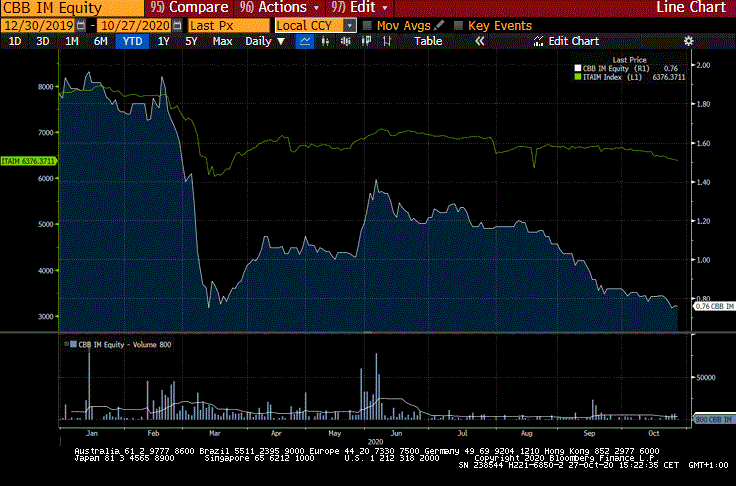This screenshot has width=736, height=486.
Task: Click the 50000 volume axis label
Action: pyautogui.click(x=706, y=378)
